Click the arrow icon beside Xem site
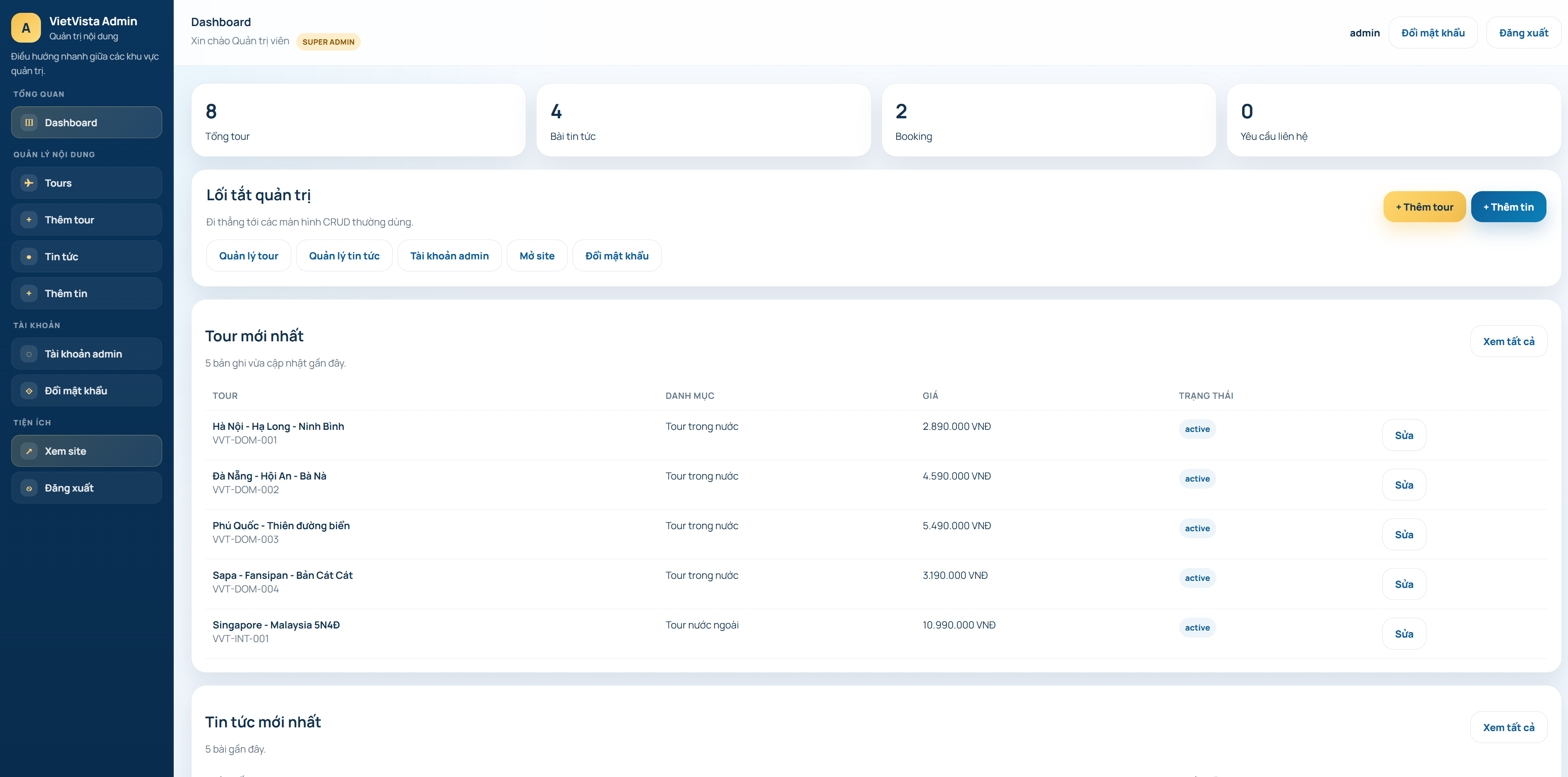Screen dimensions: 1568x777 coord(29,451)
